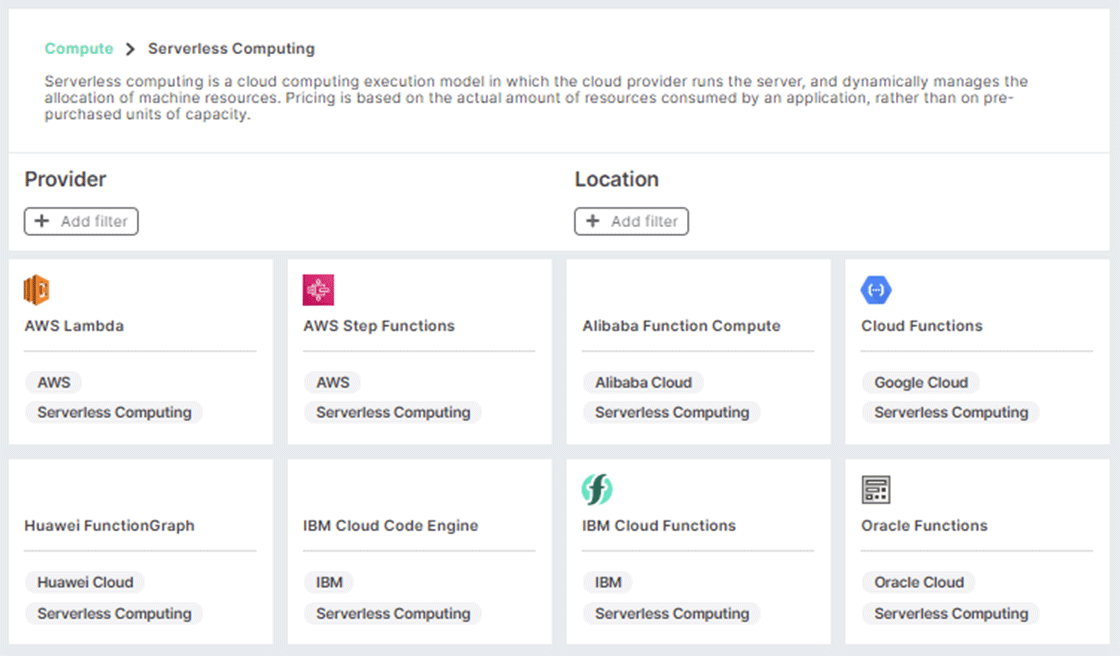This screenshot has width=1120, height=656.
Task: Open IBM Cloud Functions card title
Action: (659, 526)
